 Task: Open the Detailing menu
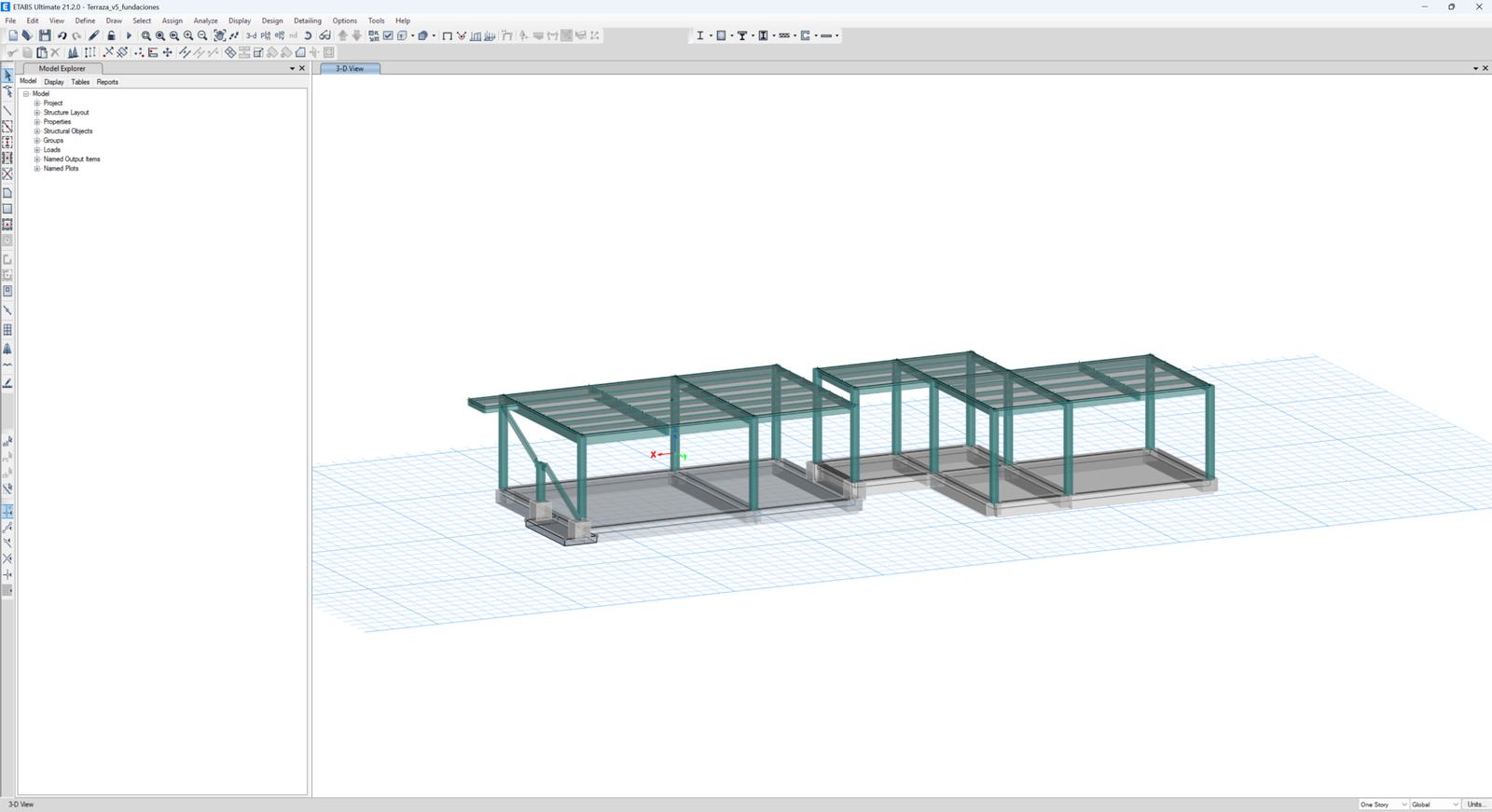(x=308, y=21)
